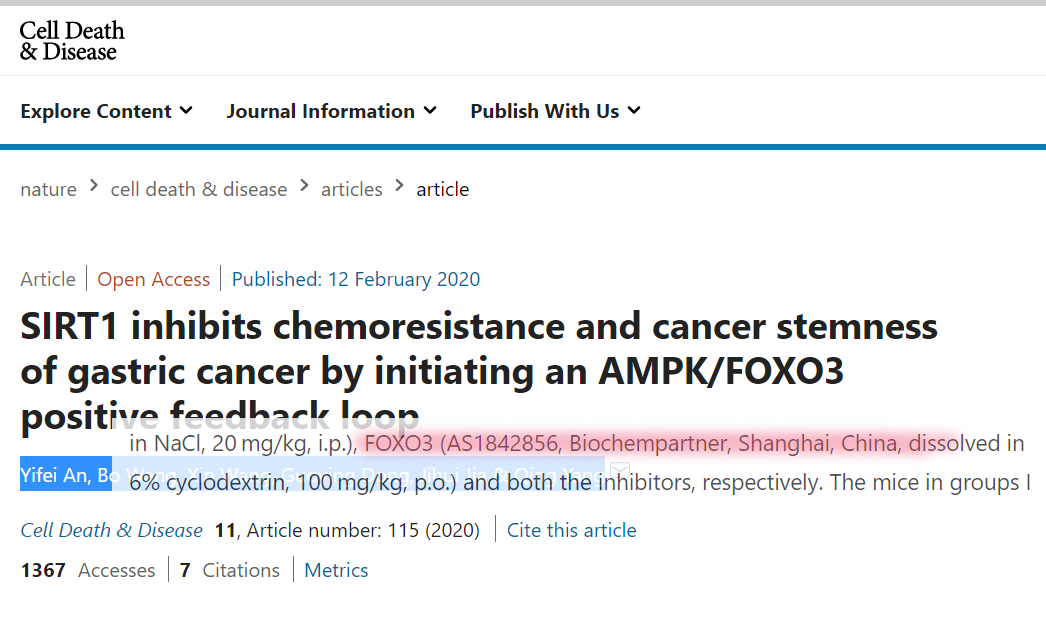Image resolution: width=1046 pixels, height=635 pixels.
Task: Click the breadcrumb chevron before article
Action: (x=400, y=186)
